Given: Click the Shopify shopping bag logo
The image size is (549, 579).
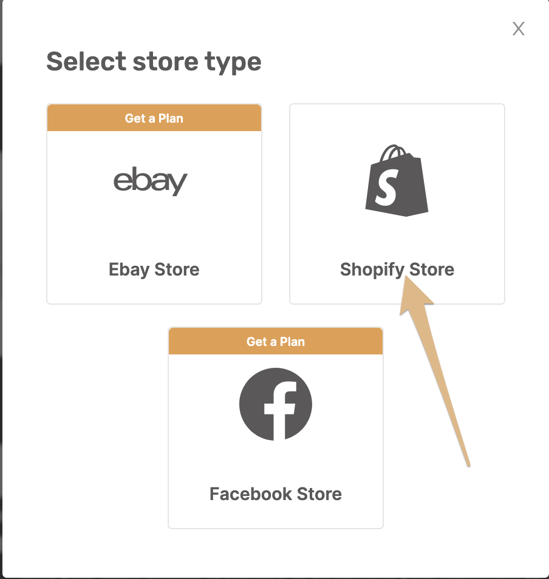Looking at the screenshot, I should pyautogui.click(x=397, y=180).
